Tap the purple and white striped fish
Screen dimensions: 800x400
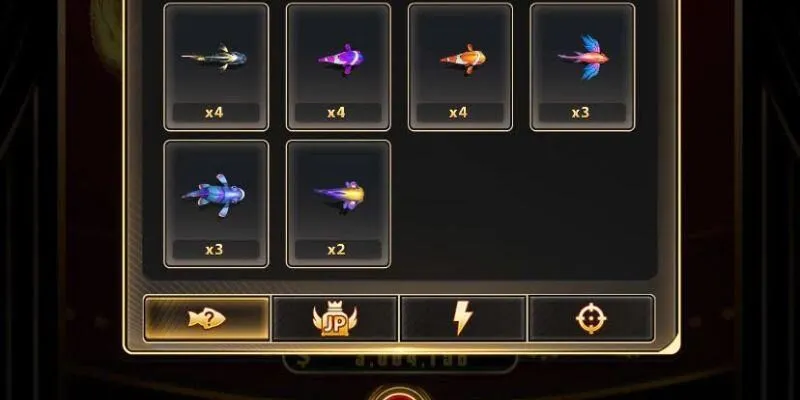tap(341, 58)
